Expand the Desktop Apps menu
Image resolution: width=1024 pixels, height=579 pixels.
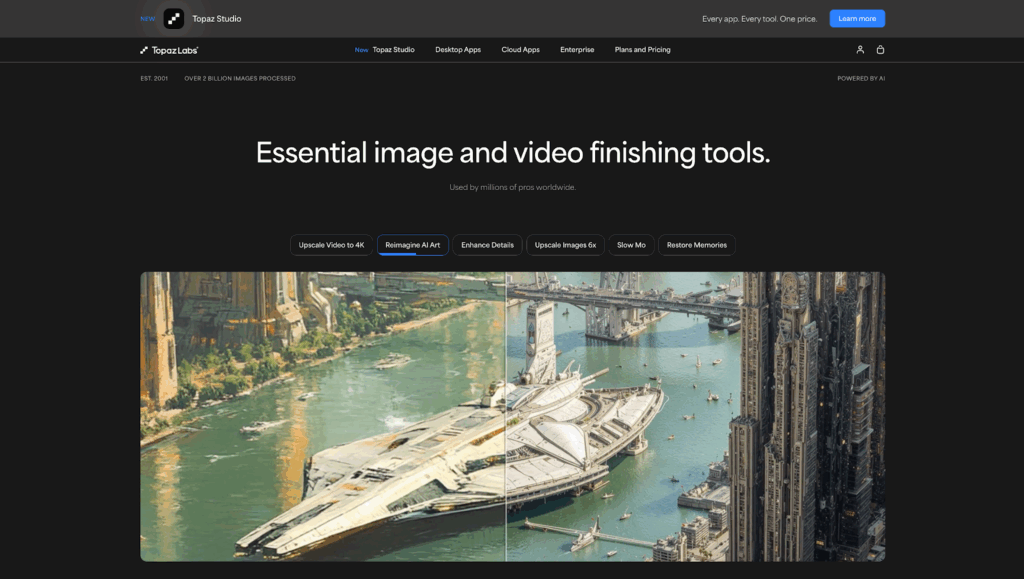click(x=458, y=50)
